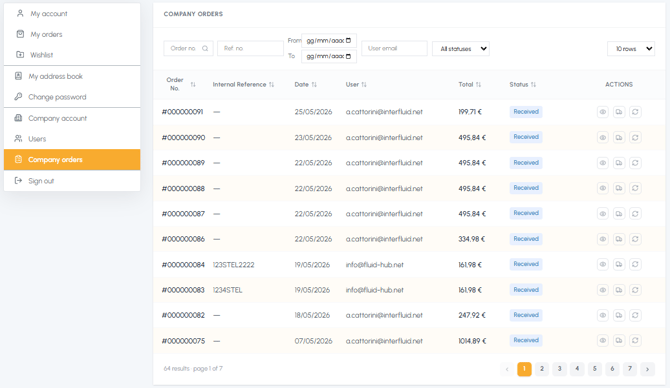The width and height of the screenshot is (670, 388).
Task: Go to page 3 of results
Action: coord(559,369)
